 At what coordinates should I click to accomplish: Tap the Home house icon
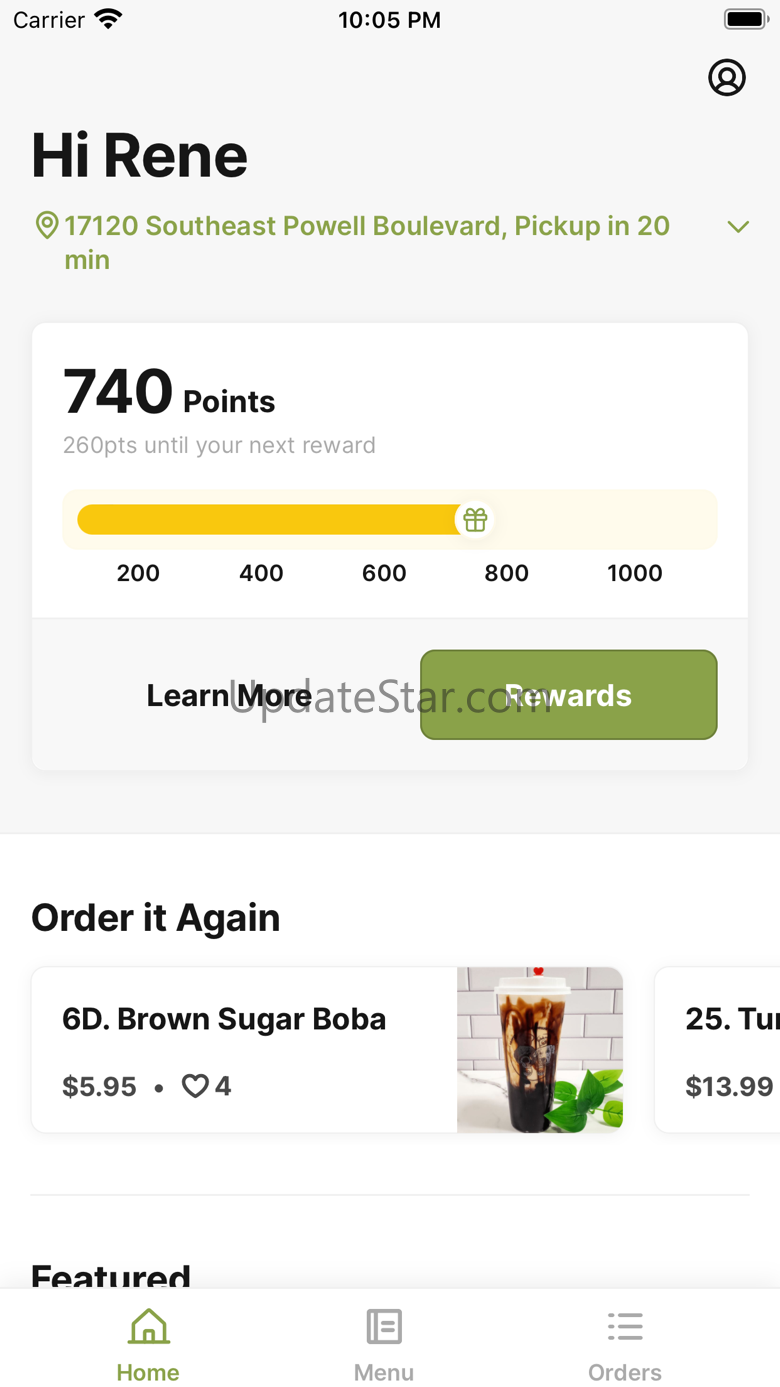tap(148, 1327)
